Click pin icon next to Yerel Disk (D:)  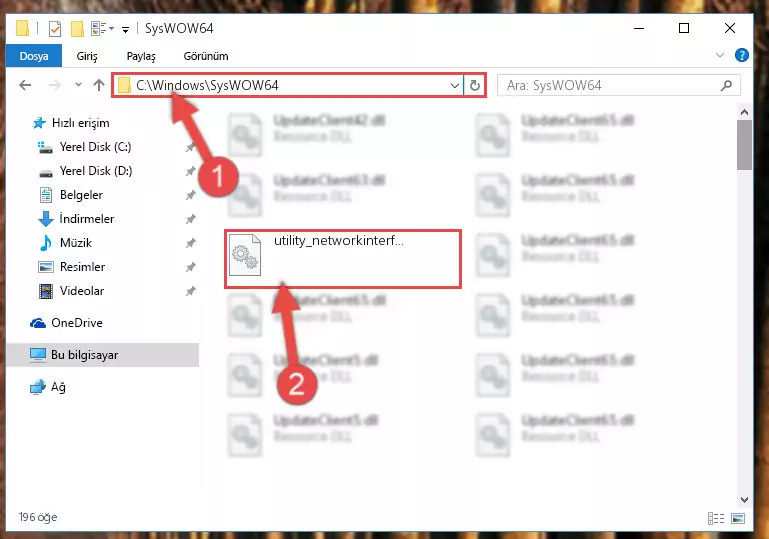pyautogui.click(x=190, y=171)
